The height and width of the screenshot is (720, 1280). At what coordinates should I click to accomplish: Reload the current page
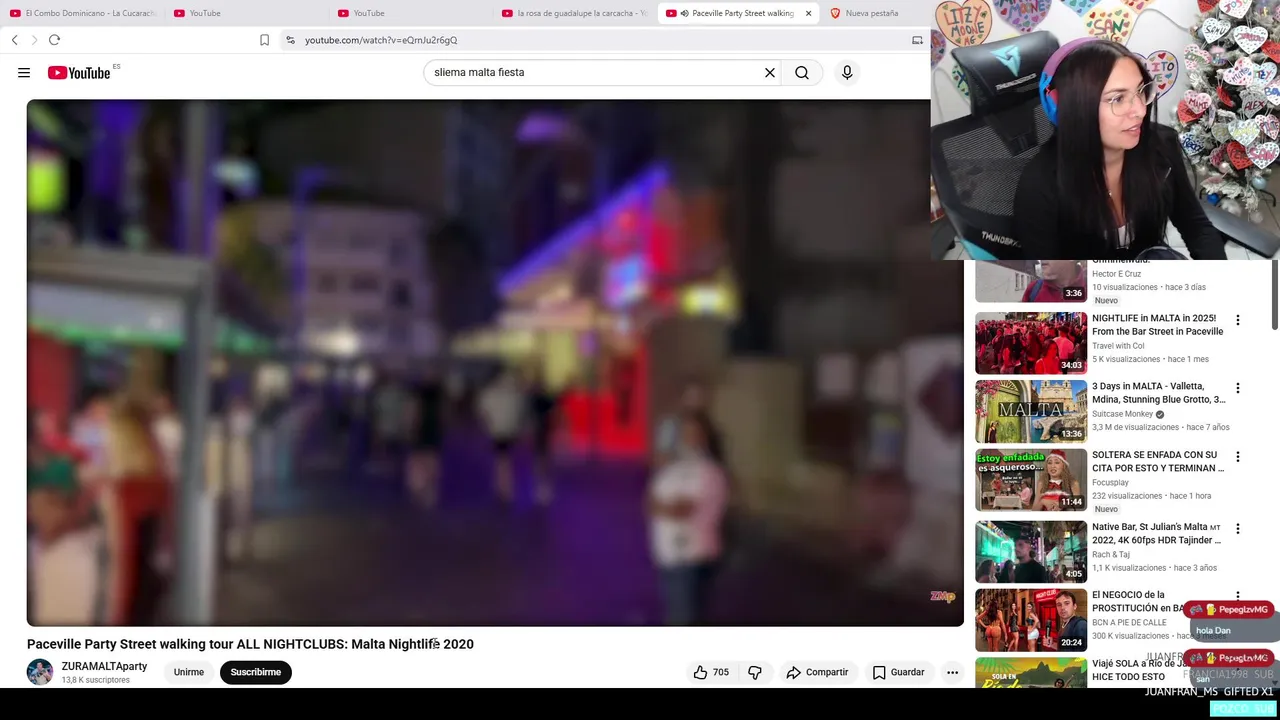click(54, 40)
